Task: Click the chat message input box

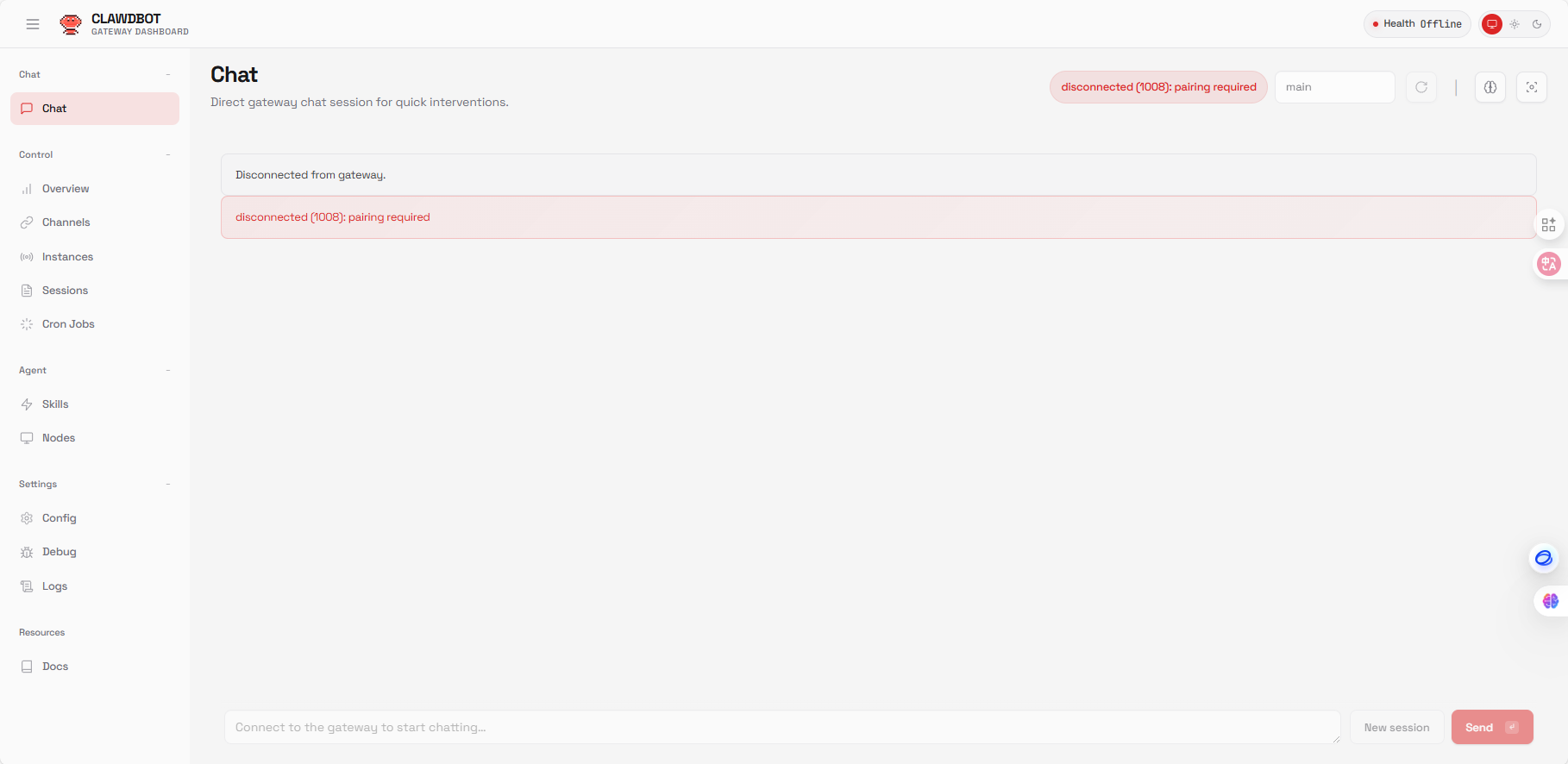Action: pos(782,727)
